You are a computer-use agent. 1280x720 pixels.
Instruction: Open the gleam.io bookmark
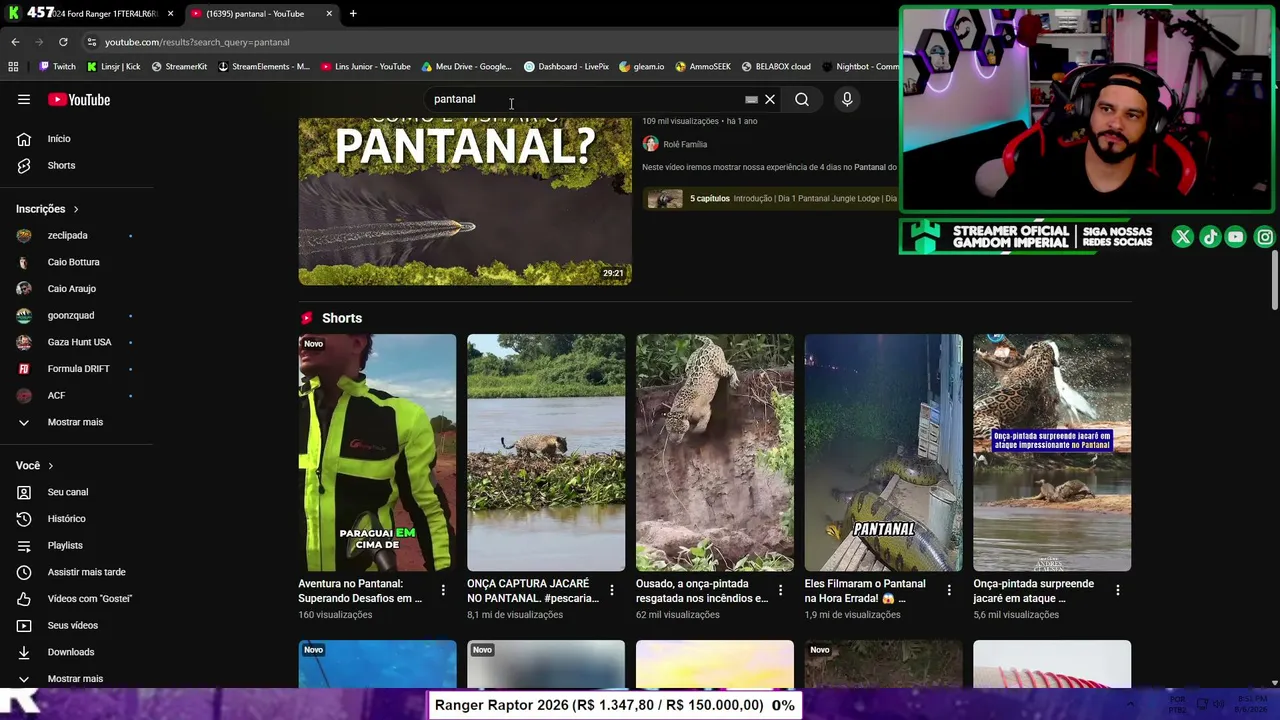pos(641,67)
